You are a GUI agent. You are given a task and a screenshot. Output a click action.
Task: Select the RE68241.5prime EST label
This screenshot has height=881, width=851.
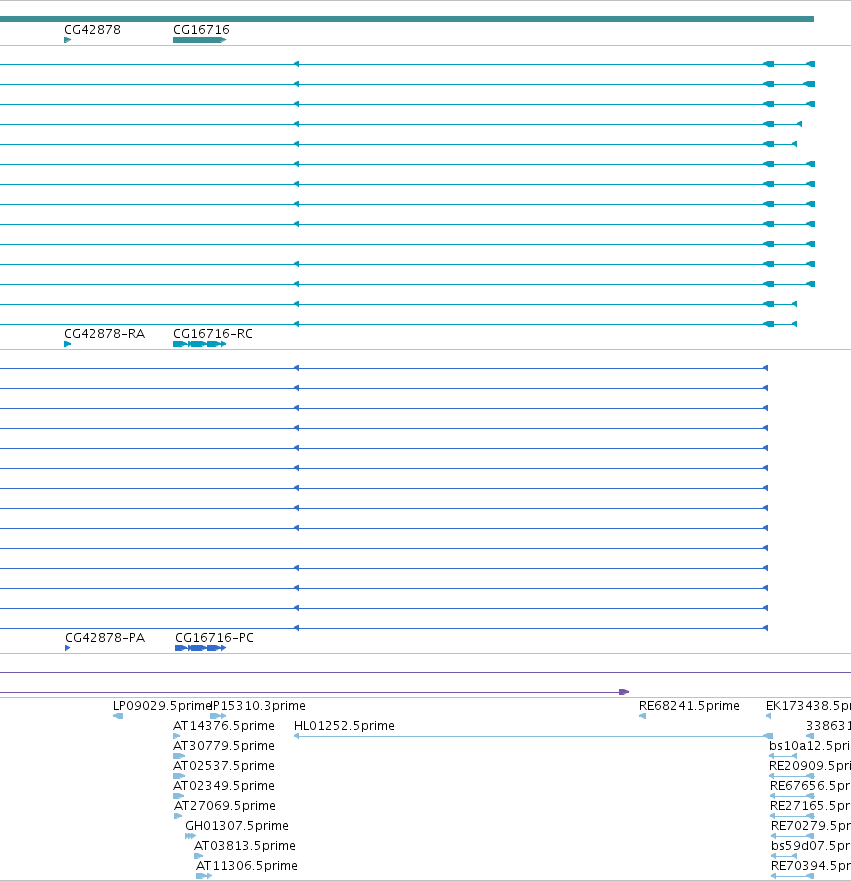(689, 706)
